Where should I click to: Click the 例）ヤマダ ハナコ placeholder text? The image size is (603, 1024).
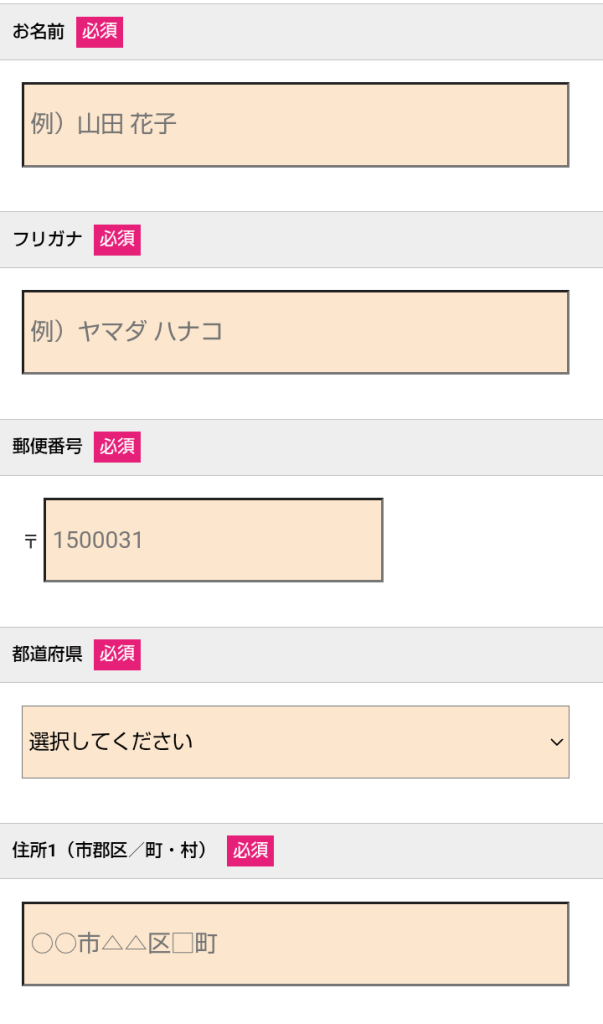[127, 332]
